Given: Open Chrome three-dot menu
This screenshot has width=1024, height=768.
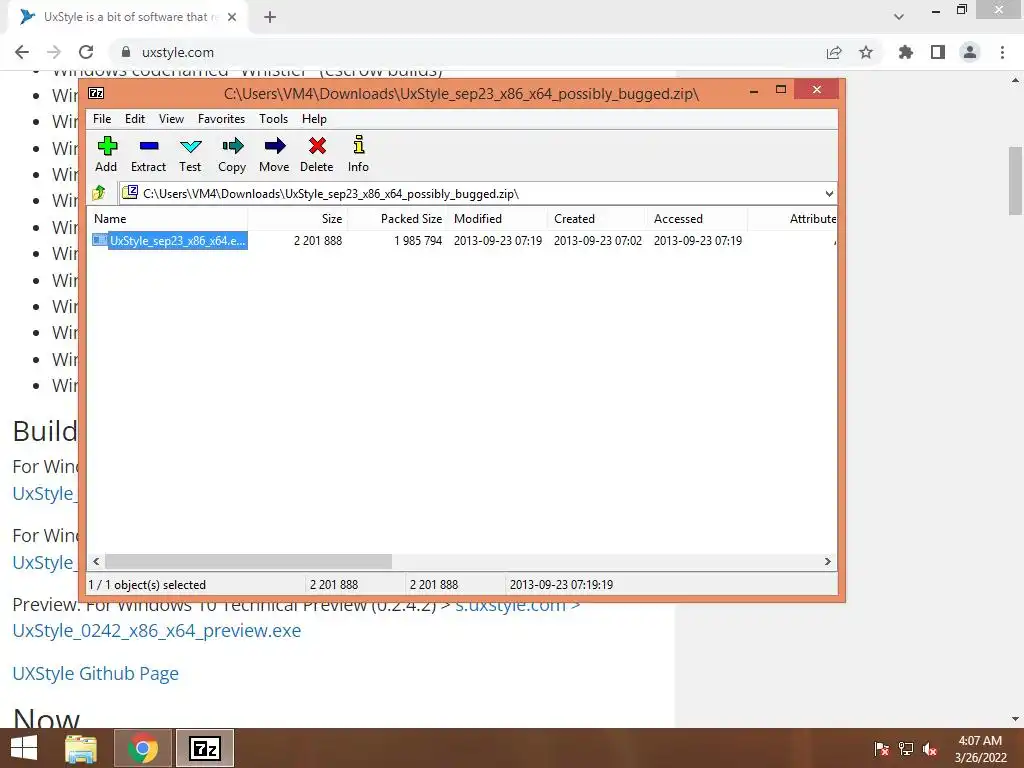Looking at the screenshot, I should 1002,52.
